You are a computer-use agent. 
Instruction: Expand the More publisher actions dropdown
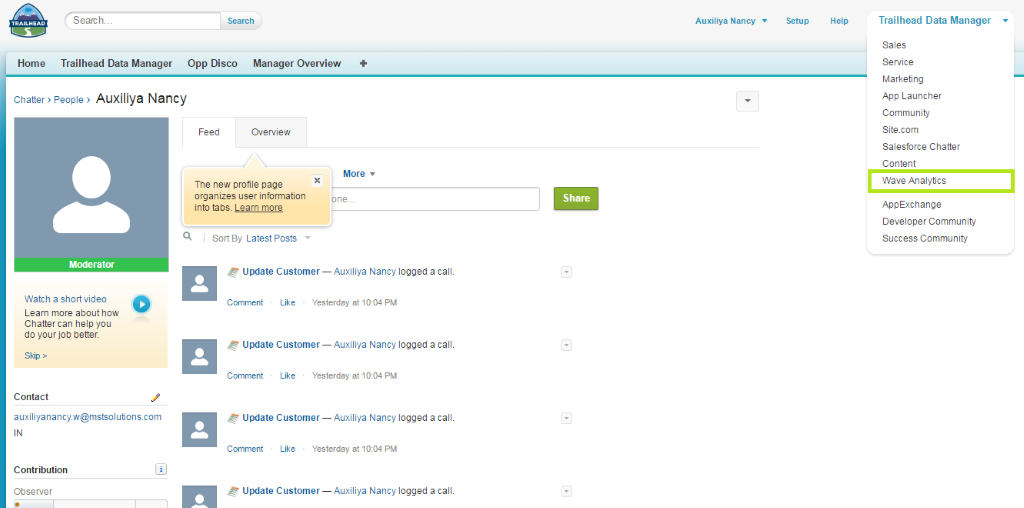359,174
